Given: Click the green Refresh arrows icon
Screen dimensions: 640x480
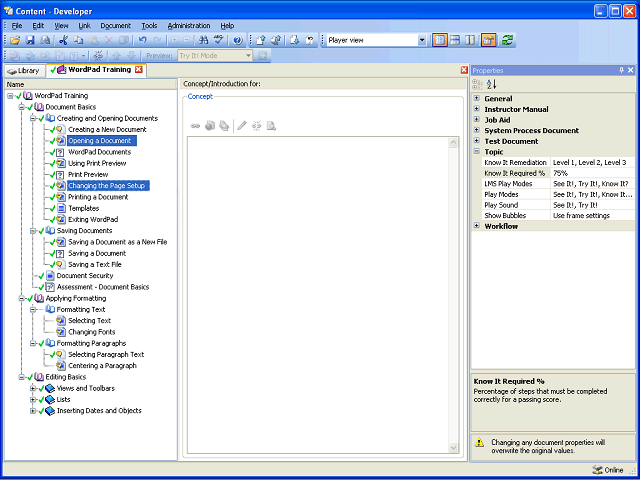Looking at the screenshot, I should coord(508,40).
